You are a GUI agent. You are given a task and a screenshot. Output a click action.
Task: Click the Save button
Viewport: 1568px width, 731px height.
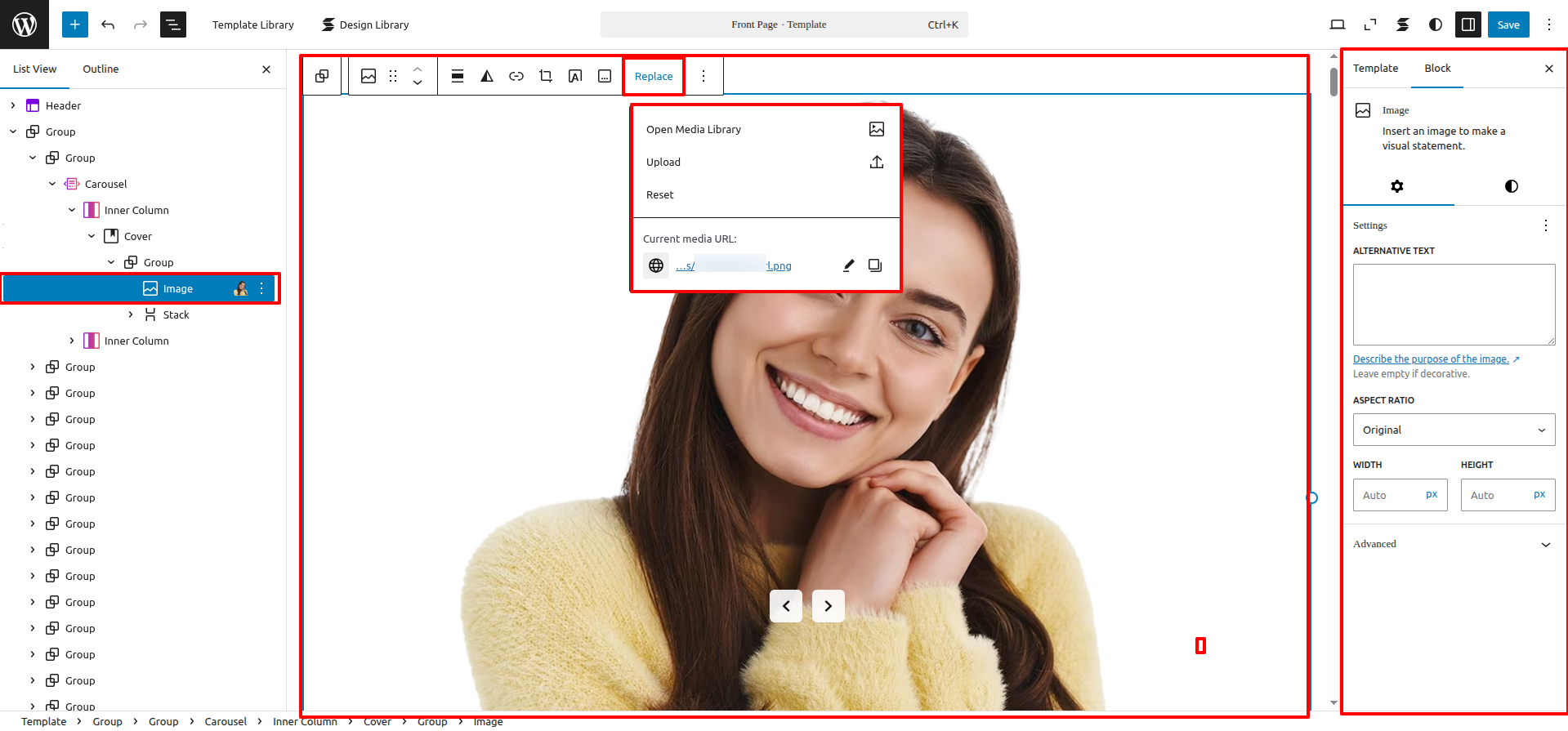pyautogui.click(x=1508, y=25)
